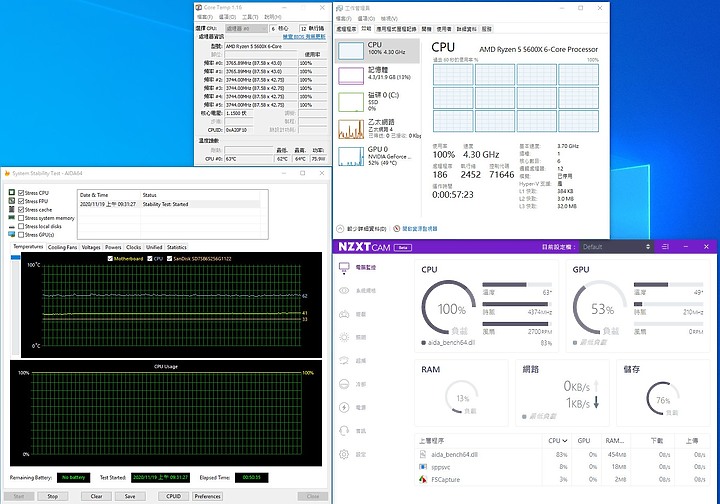Open Default profile dropdown in NZXT CAM
The height and width of the screenshot is (504, 720).
[616, 246]
